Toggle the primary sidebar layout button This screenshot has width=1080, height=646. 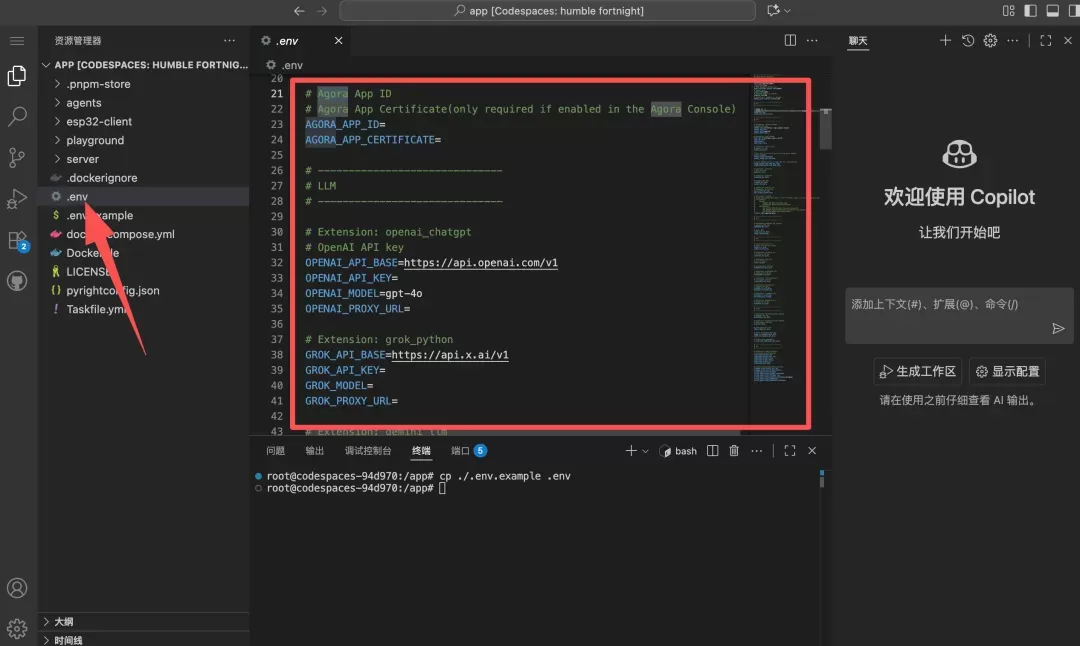(x=1030, y=10)
